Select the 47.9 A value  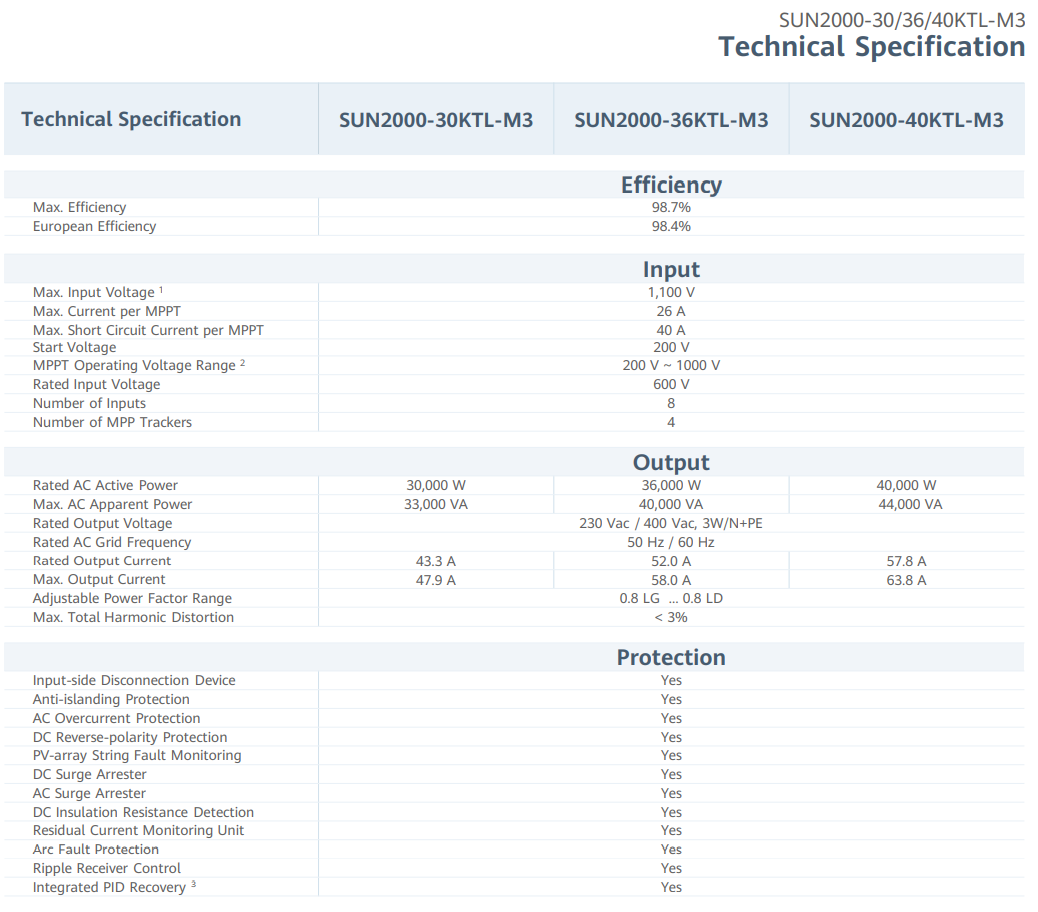tap(436, 580)
